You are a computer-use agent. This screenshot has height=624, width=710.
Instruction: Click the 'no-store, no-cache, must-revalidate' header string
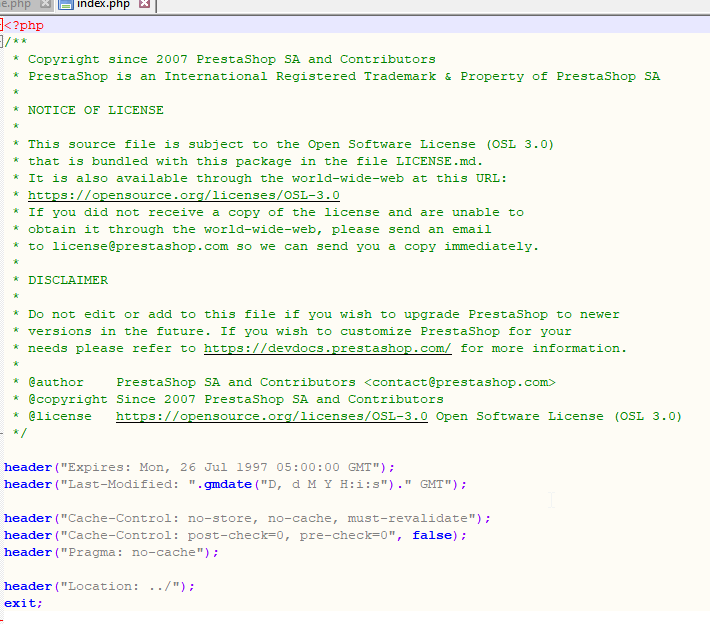point(331,518)
